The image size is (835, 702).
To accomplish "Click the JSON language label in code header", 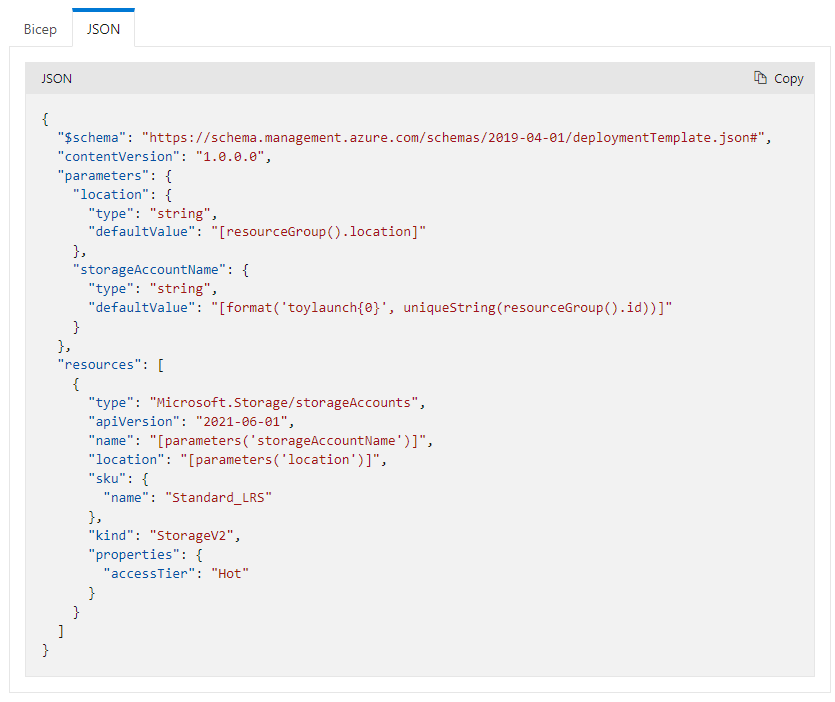I will click(x=56, y=78).
